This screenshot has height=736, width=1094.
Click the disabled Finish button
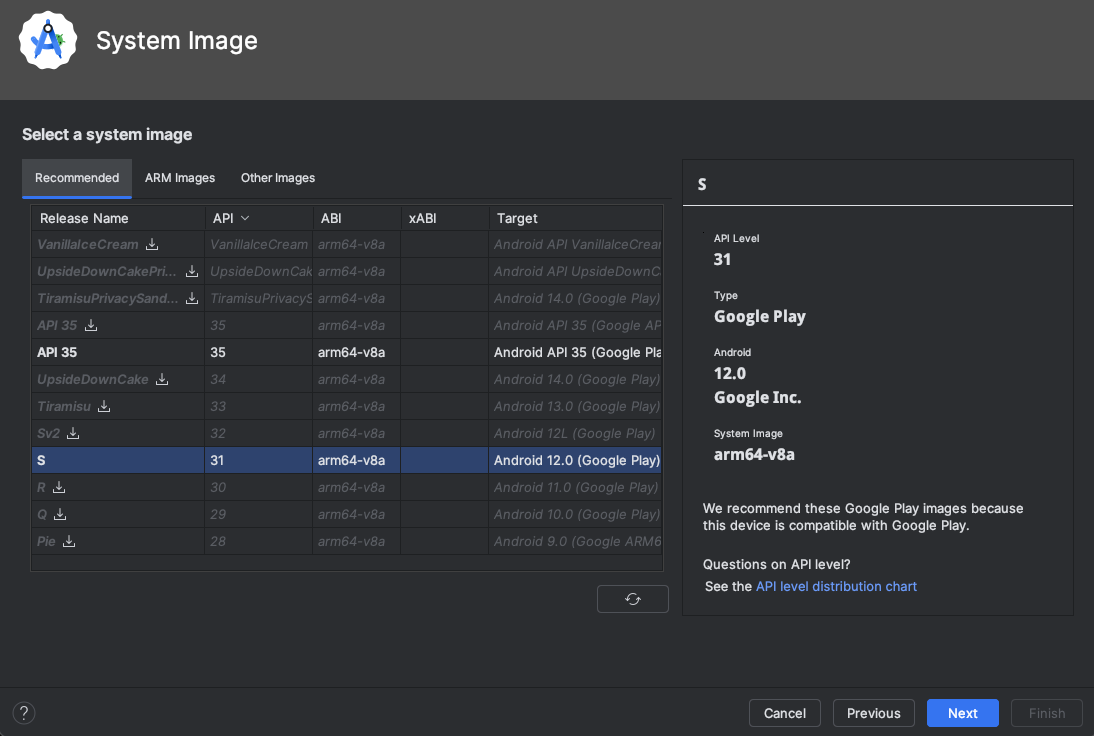point(1047,713)
